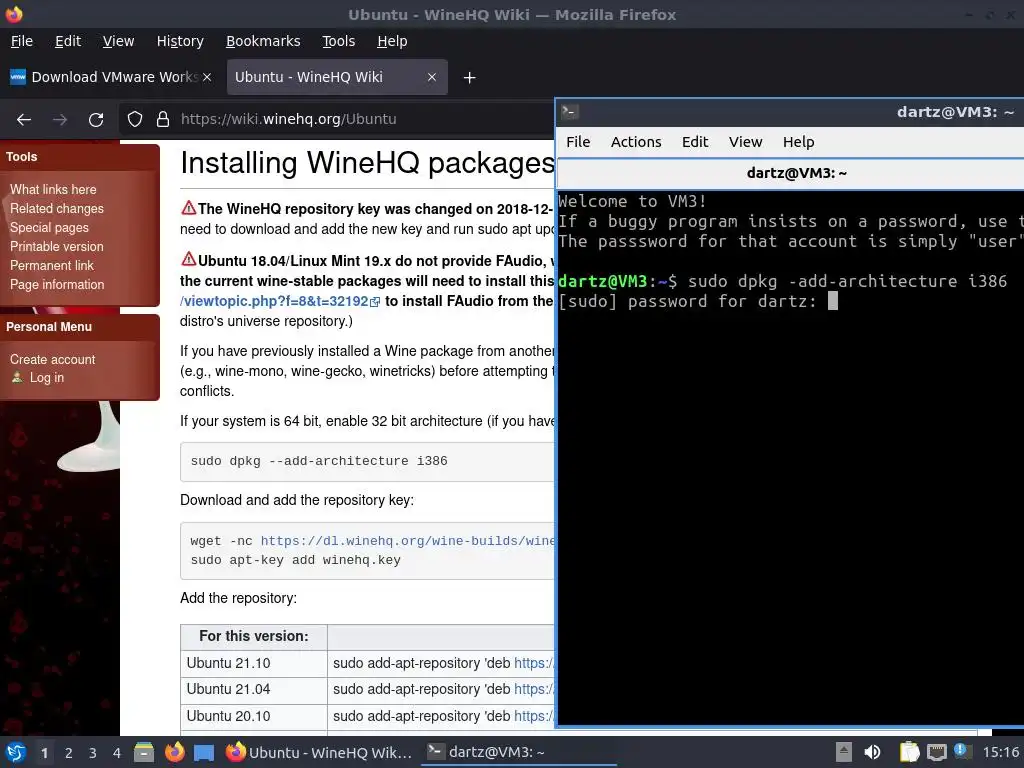Click the taskbar clock showing 15:16
The width and height of the screenshot is (1024, 768).
point(1000,752)
